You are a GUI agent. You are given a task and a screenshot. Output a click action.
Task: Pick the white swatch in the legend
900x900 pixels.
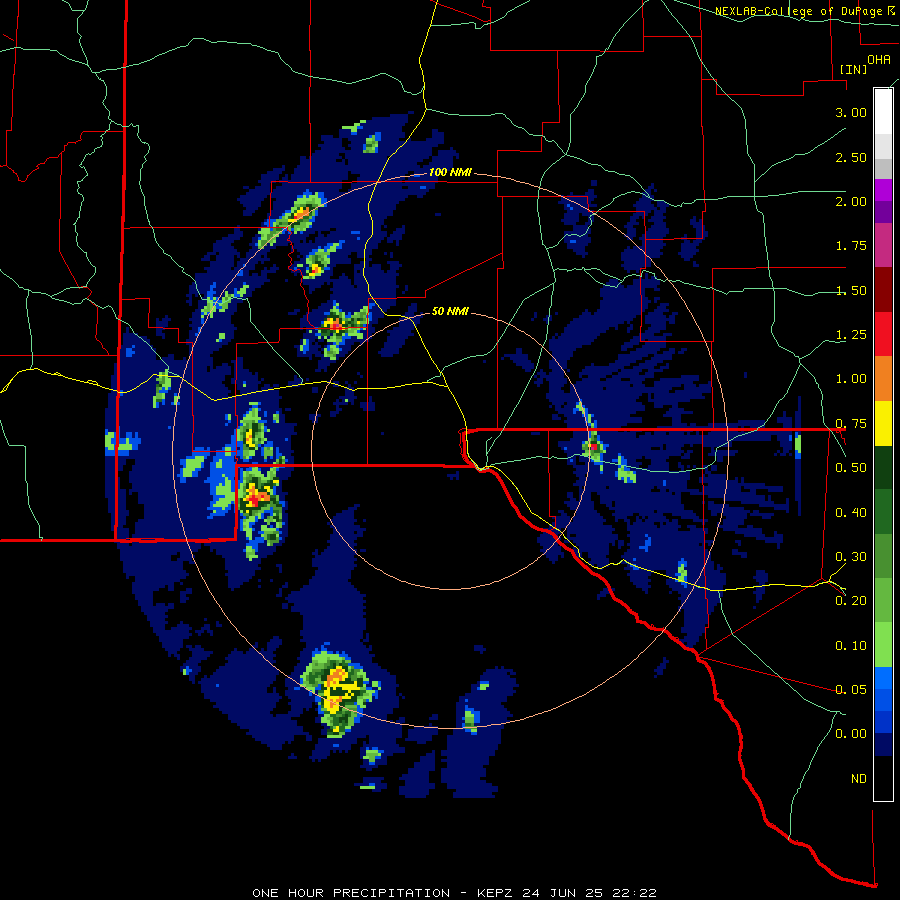tap(883, 112)
